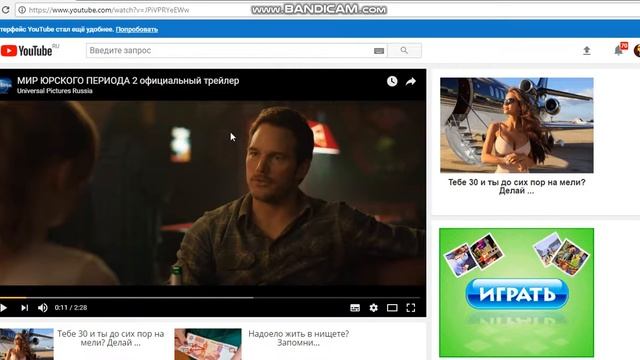Click the 0:11 / 2:28 time display

click(x=71, y=308)
